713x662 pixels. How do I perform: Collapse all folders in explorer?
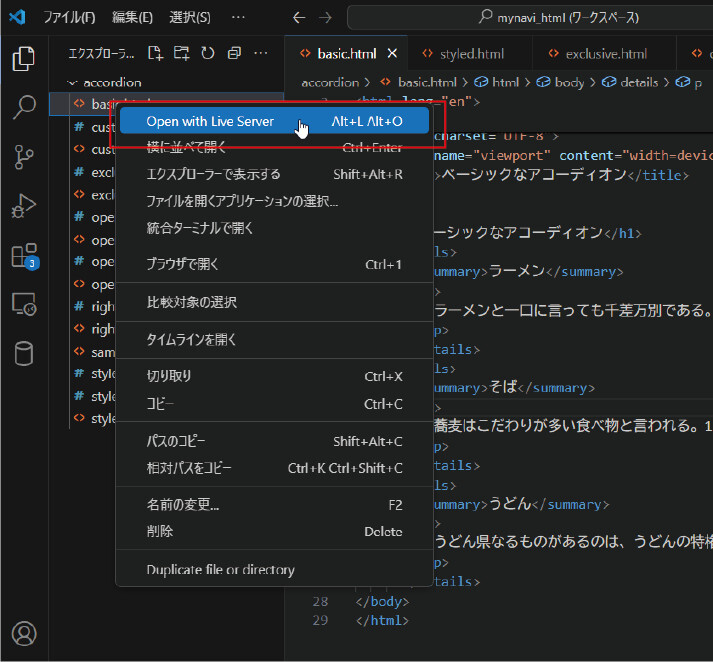(234, 54)
